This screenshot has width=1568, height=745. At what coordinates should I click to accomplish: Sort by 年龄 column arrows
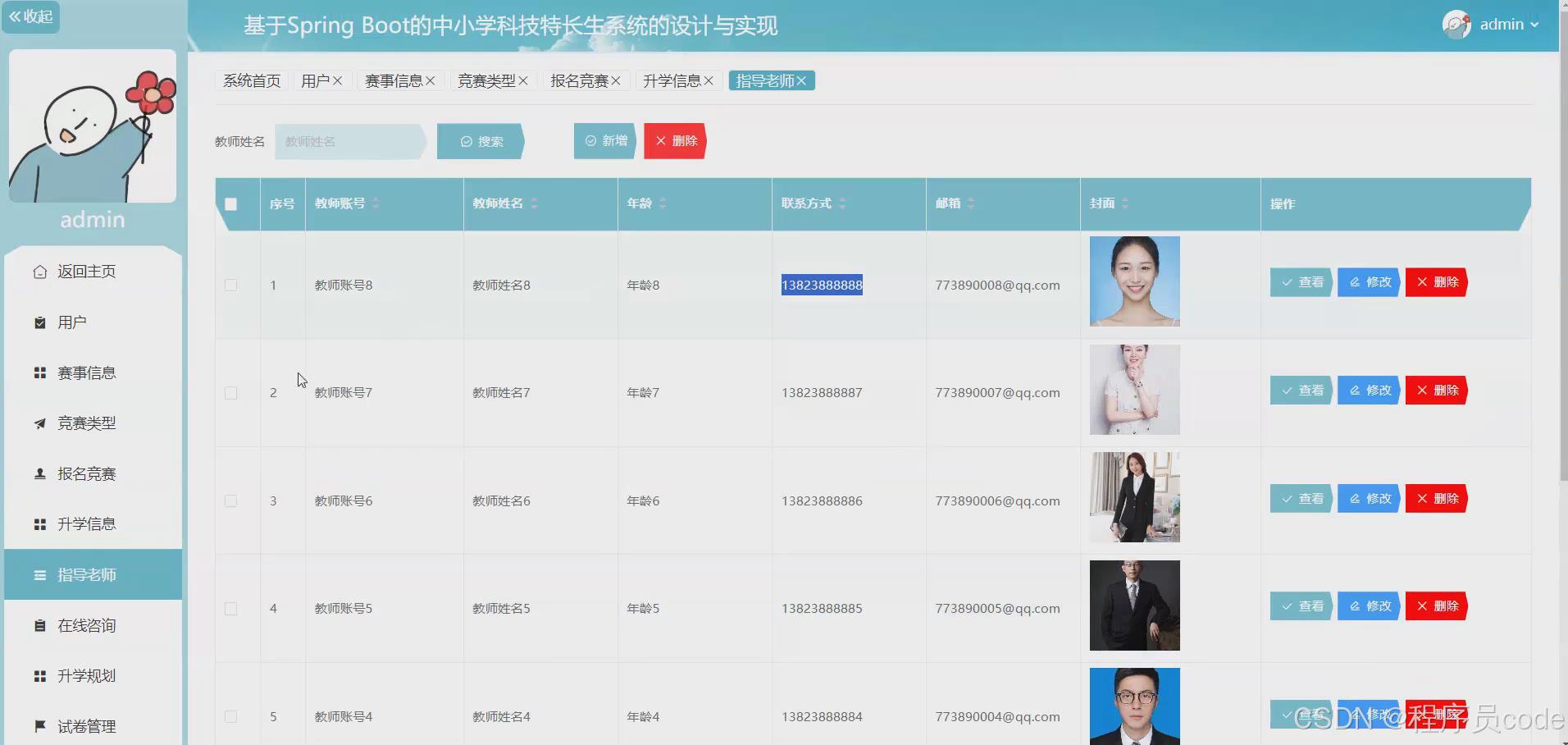point(663,203)
